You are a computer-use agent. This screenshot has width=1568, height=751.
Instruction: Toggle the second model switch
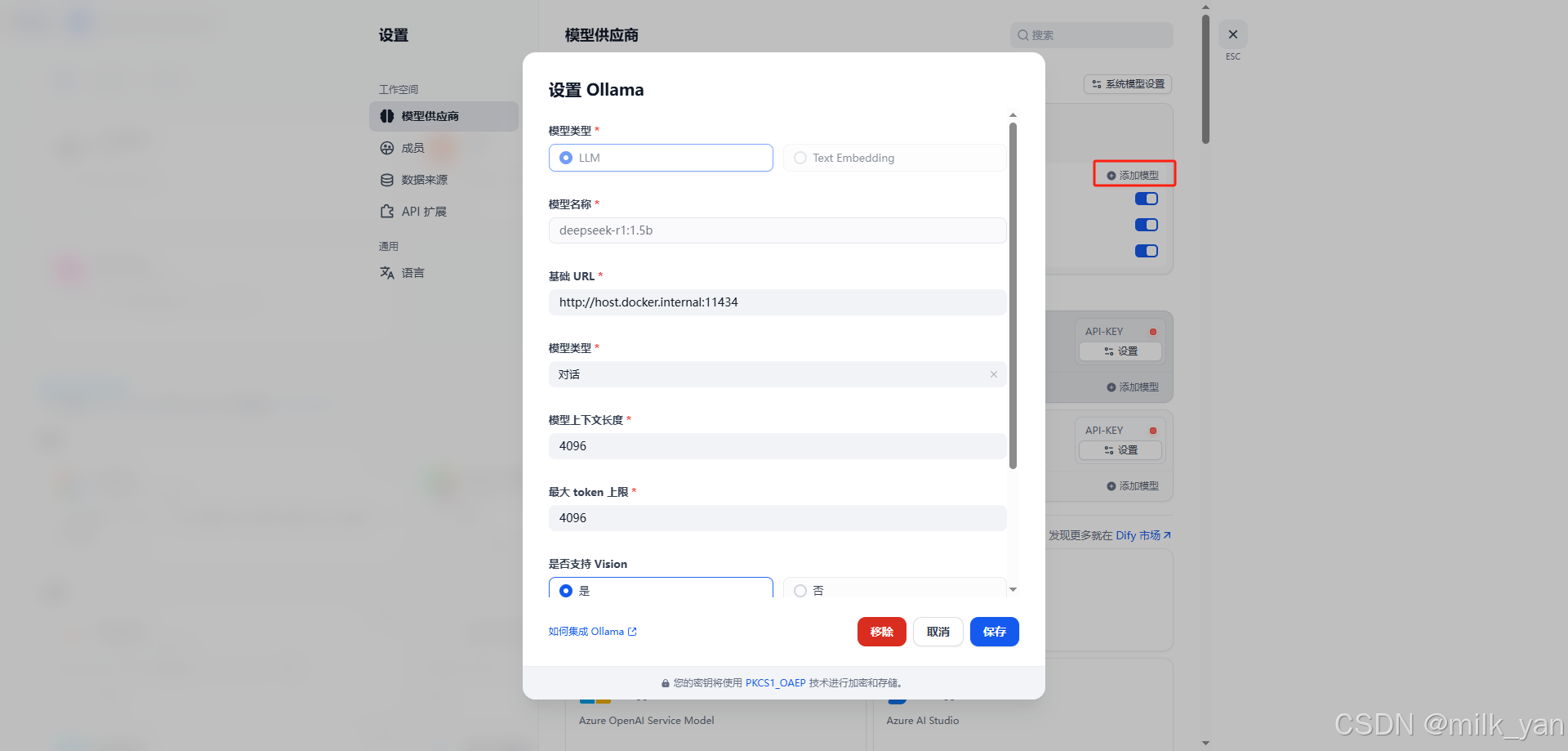coord(1147,225)
